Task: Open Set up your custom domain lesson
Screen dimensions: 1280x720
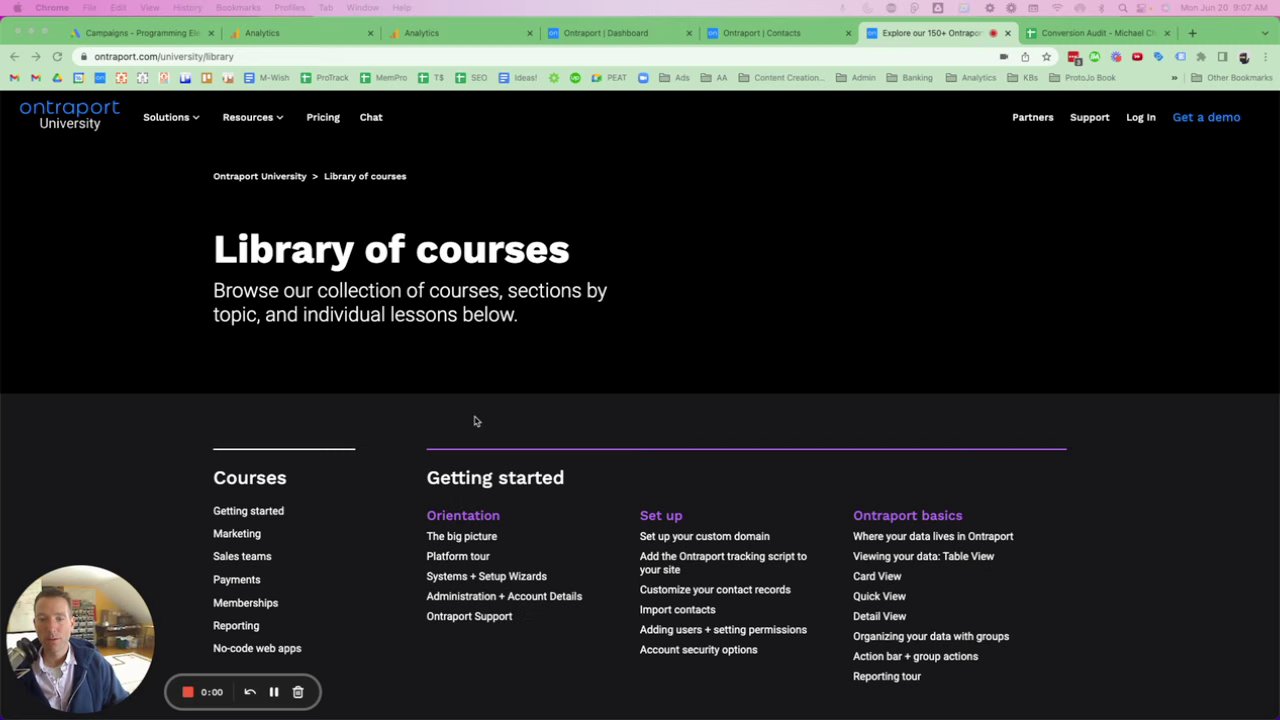Action: click(705, 536)
